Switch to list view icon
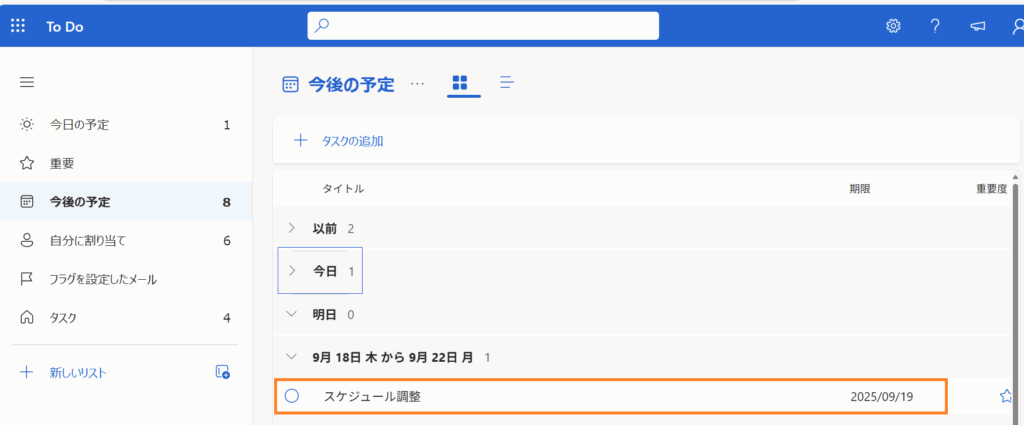Image resolution: width=1024 pixels, height=425 pixels. click(507, 83)
